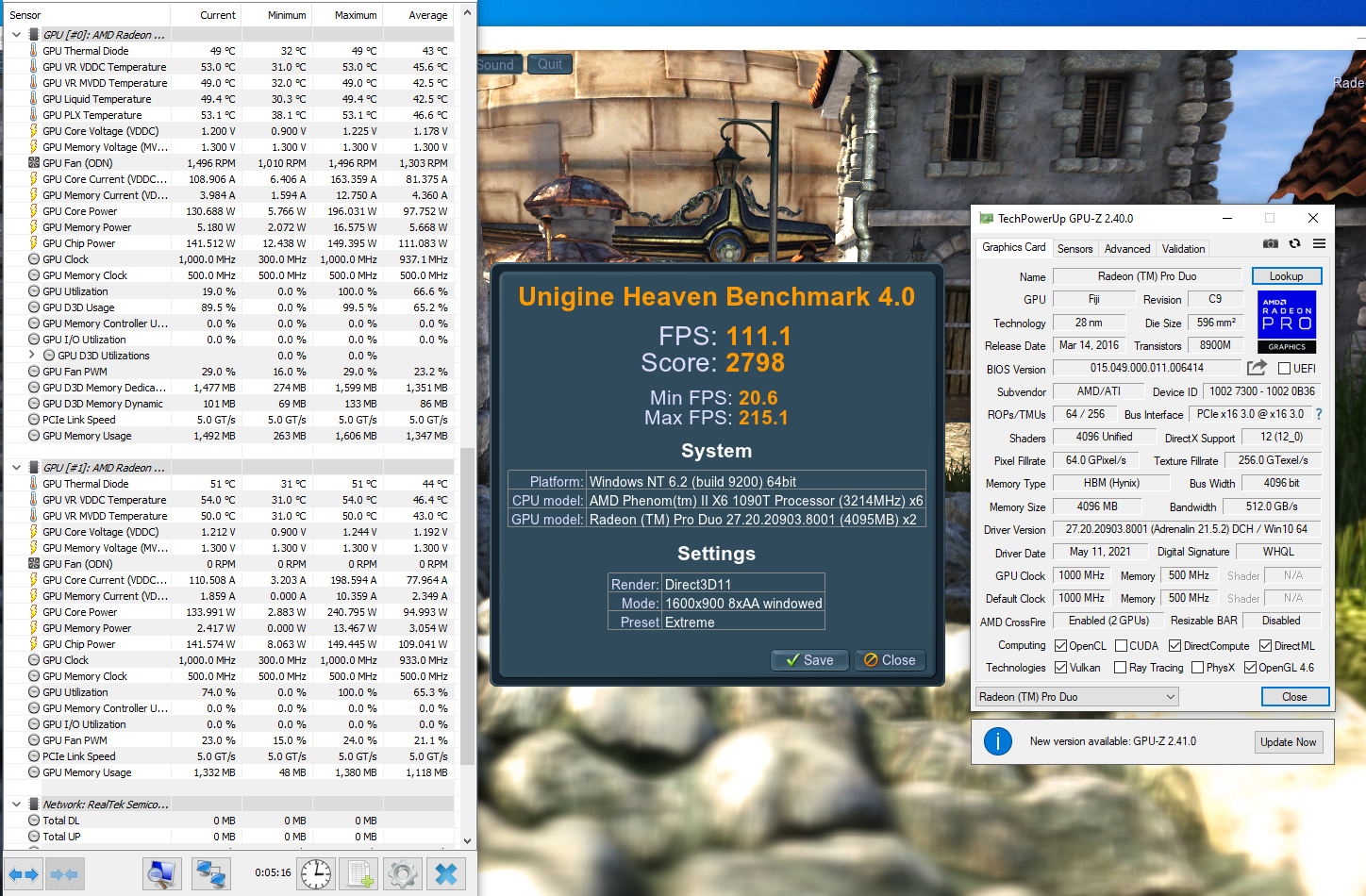1366x896 pixels.
Task: Select the GPU Liquid Temperature row
Action: click(x=229, y=99)
